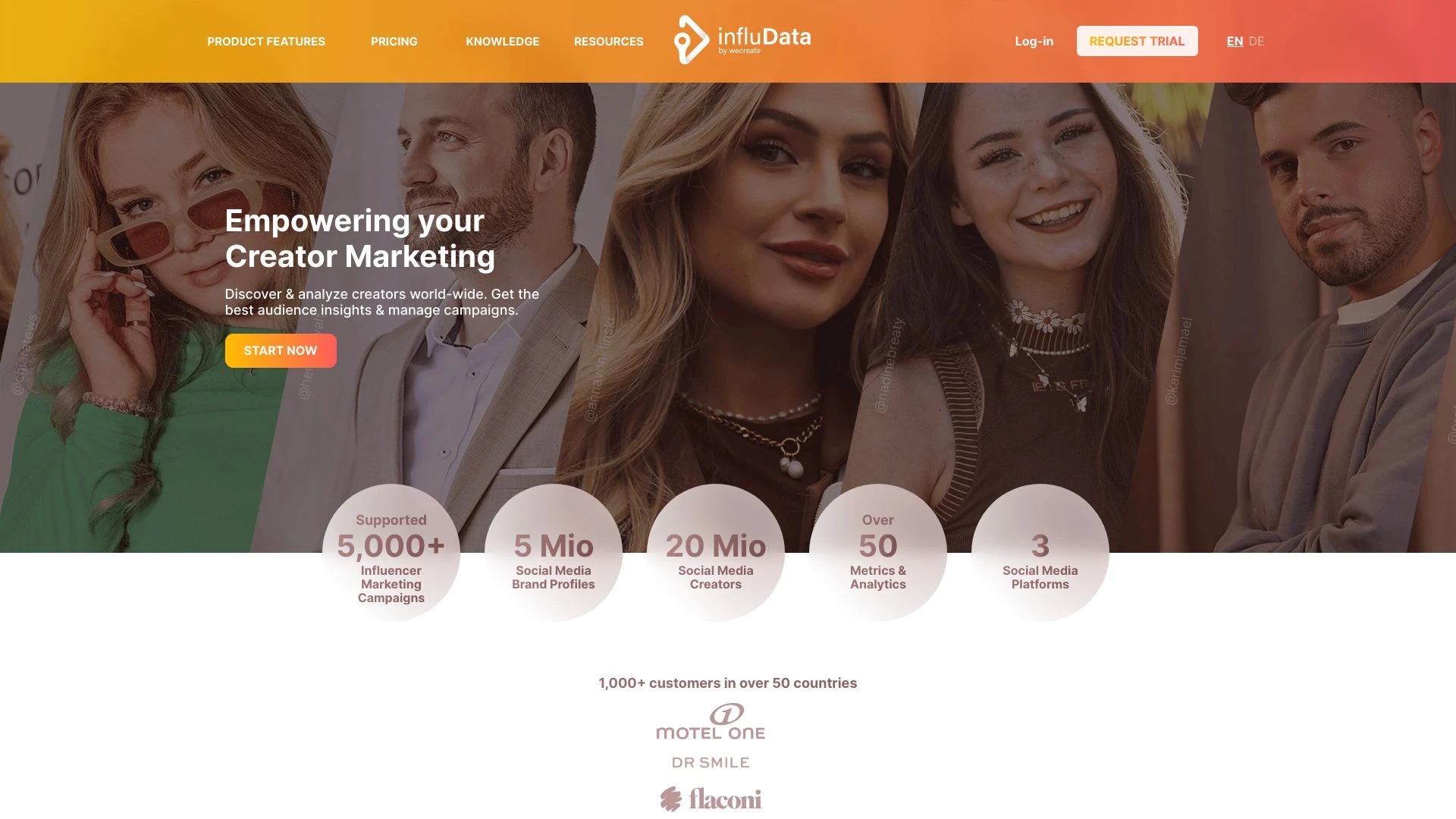Expand the KNOWLEDGE navigation dropdown

502,40
